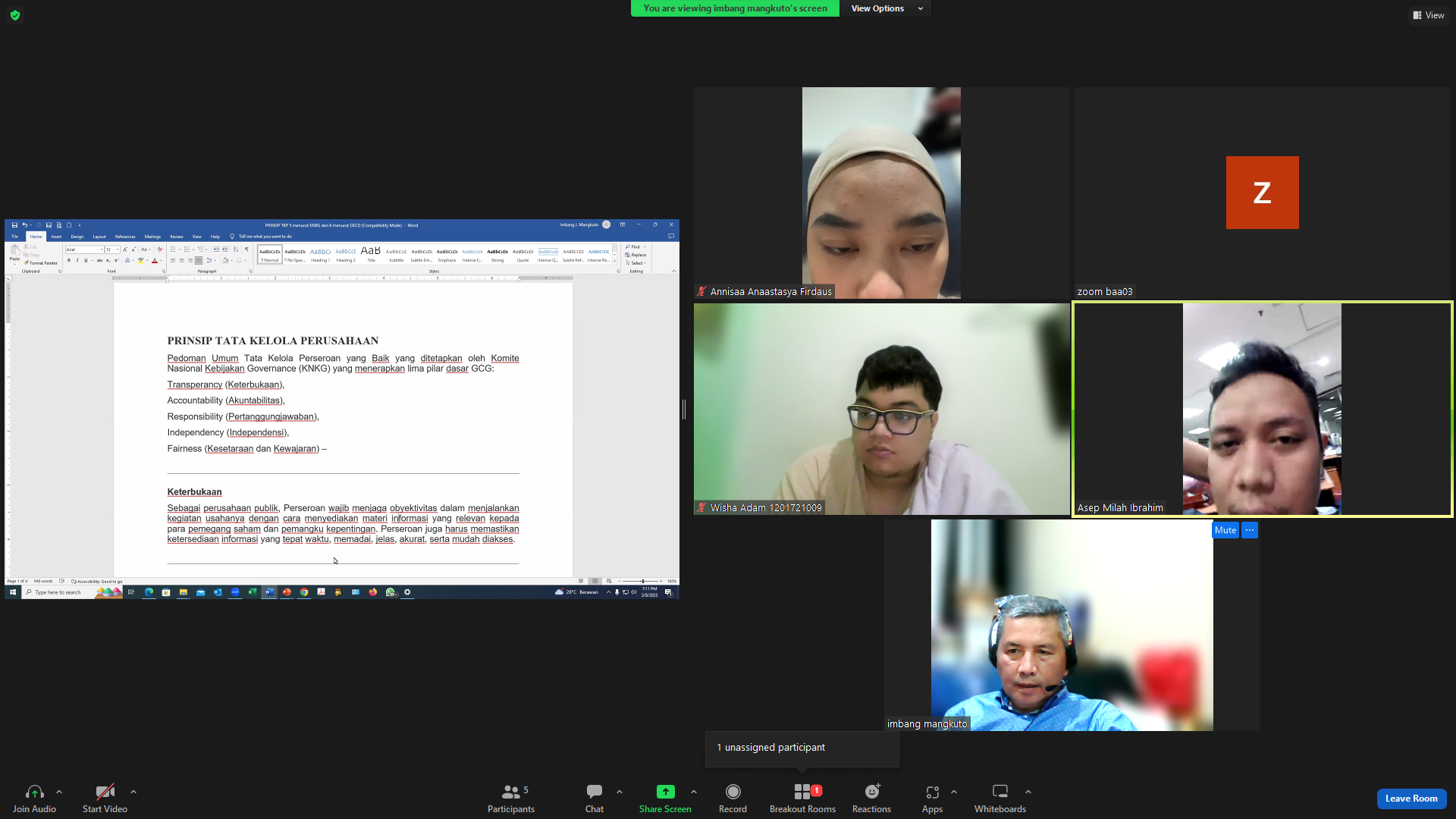Click the Leave Room button

1411,799
